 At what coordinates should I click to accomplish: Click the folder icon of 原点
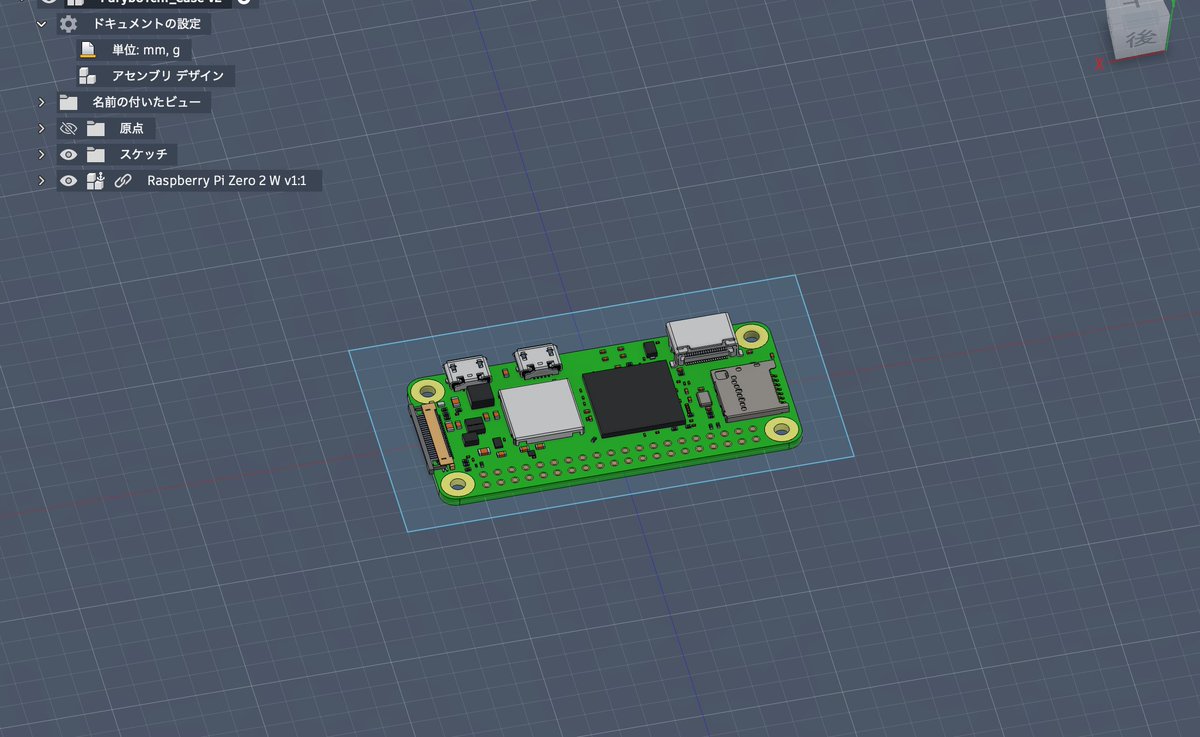click(95, 128)
